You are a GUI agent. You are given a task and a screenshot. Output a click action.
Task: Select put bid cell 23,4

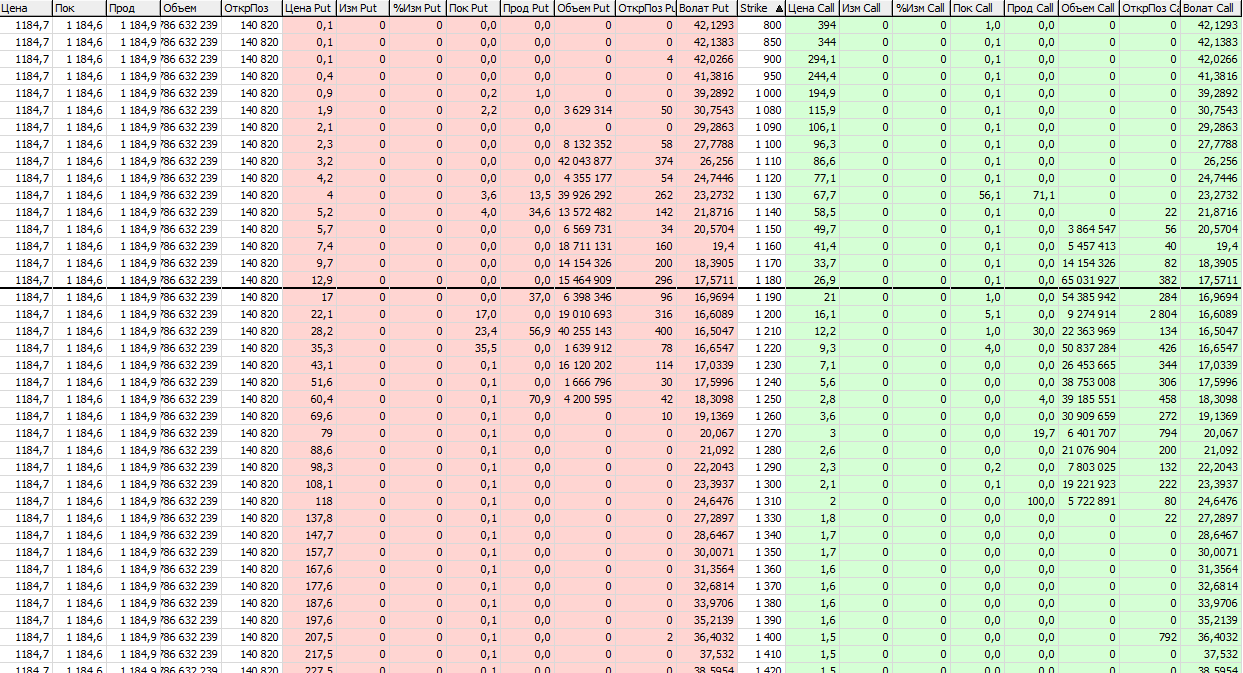pos(473,331)
